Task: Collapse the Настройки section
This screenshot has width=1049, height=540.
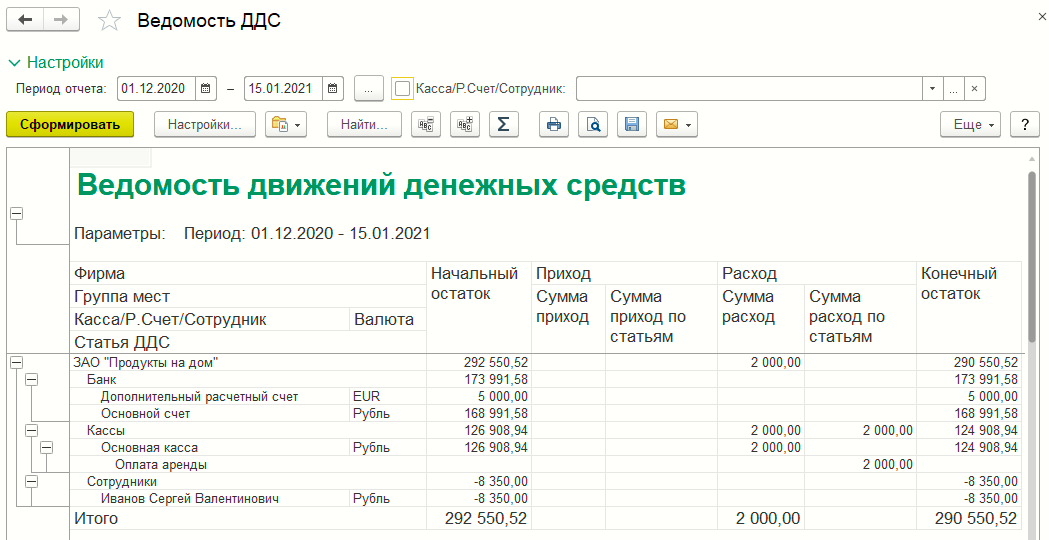Action: tap(14, 62)
